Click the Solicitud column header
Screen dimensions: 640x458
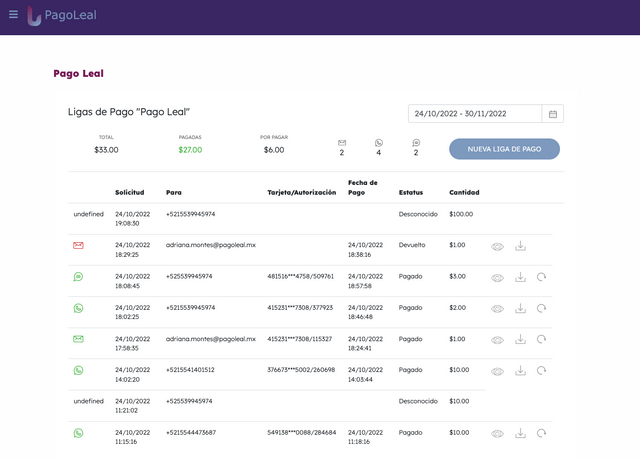click(129, 193)
